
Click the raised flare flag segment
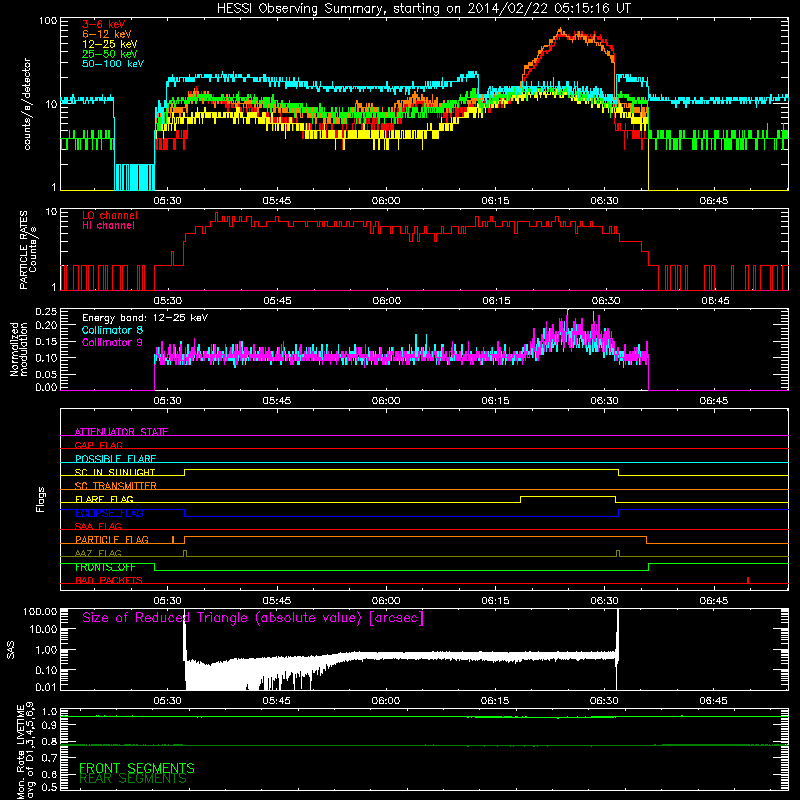pyautogui.click(x=568, y=496)
